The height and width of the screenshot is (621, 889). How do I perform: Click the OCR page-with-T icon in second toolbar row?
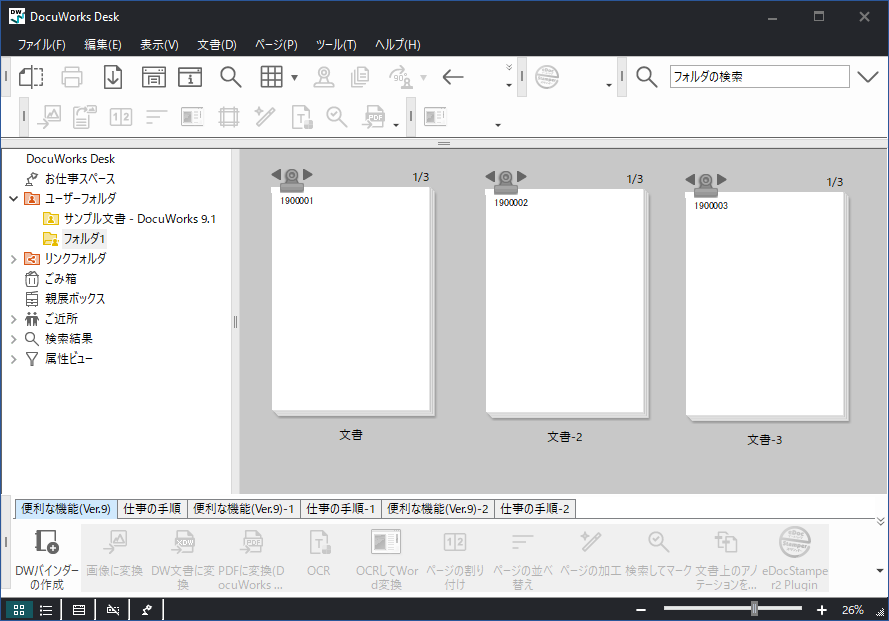(302, 117)
